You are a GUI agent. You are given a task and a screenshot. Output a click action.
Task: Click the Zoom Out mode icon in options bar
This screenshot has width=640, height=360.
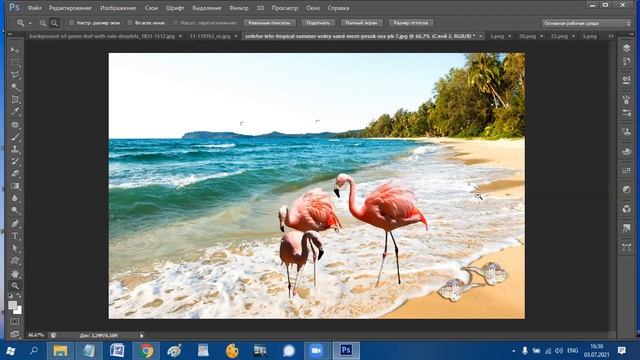tap(54, 23)
